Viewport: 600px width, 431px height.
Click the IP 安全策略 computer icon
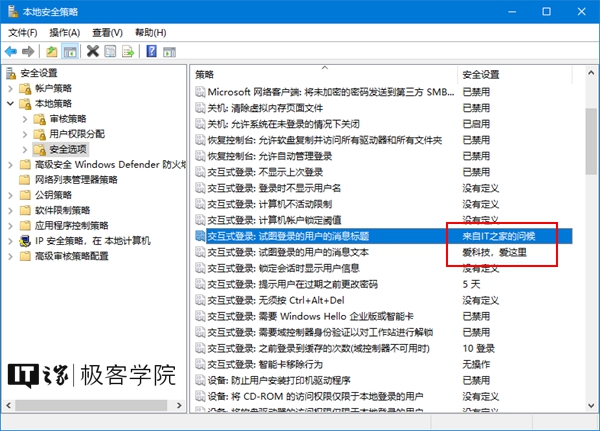click(25, 241)
